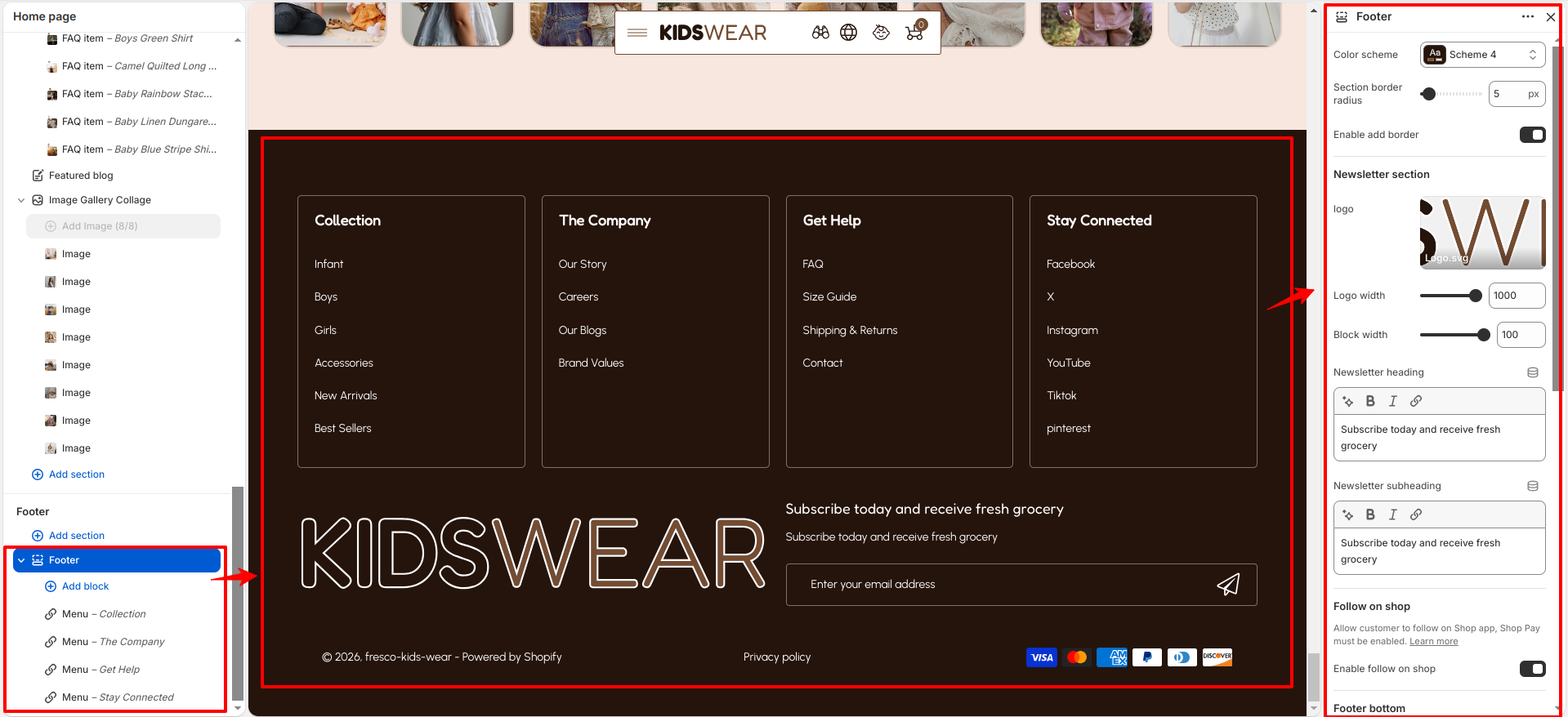The width and height of the screenshot is (1568, 717).
Task: Click the AI sparkle icon in Newsletter subheading editor
Action: pos(1348,514)
